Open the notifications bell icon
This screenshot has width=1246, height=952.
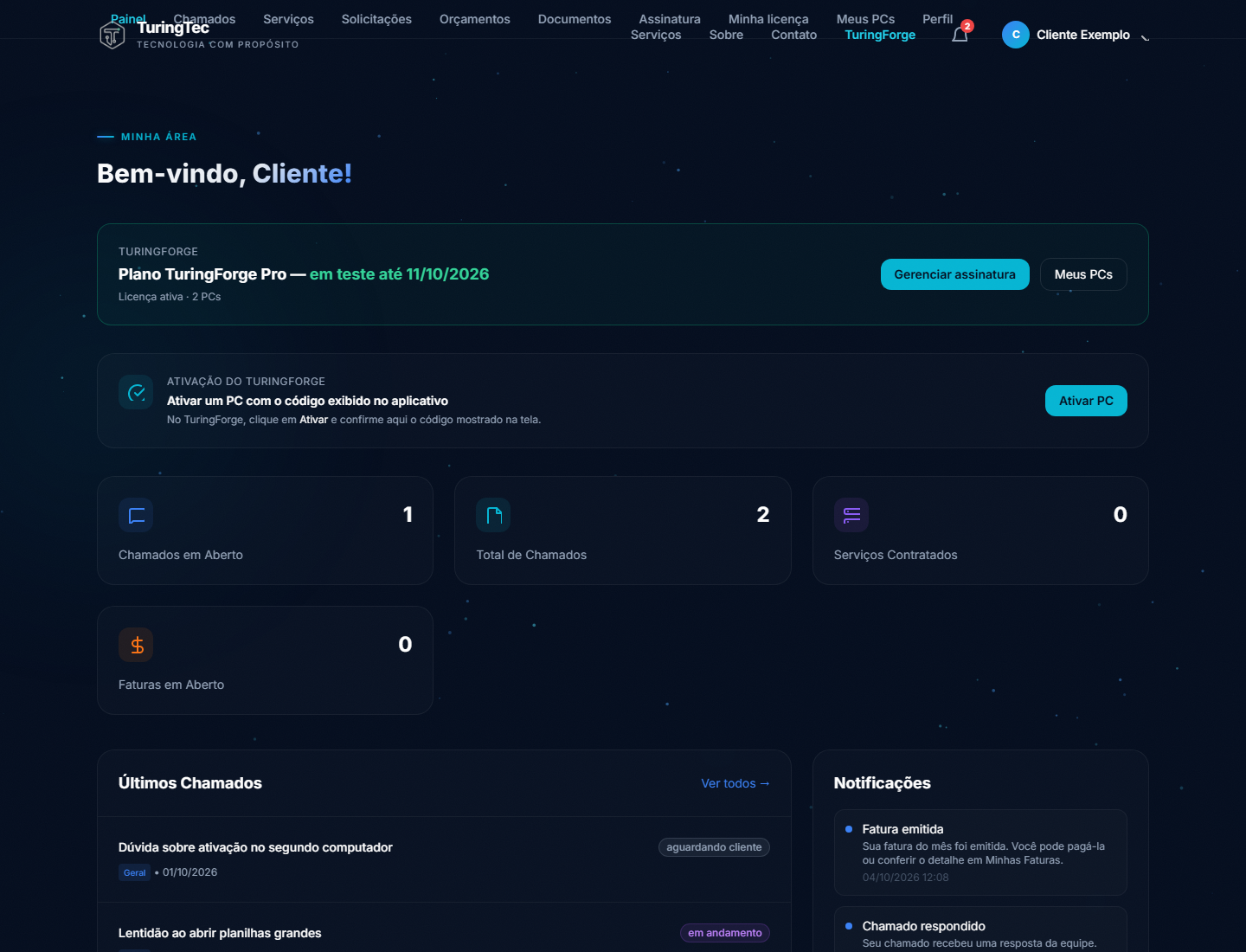[x=960, y=35]
